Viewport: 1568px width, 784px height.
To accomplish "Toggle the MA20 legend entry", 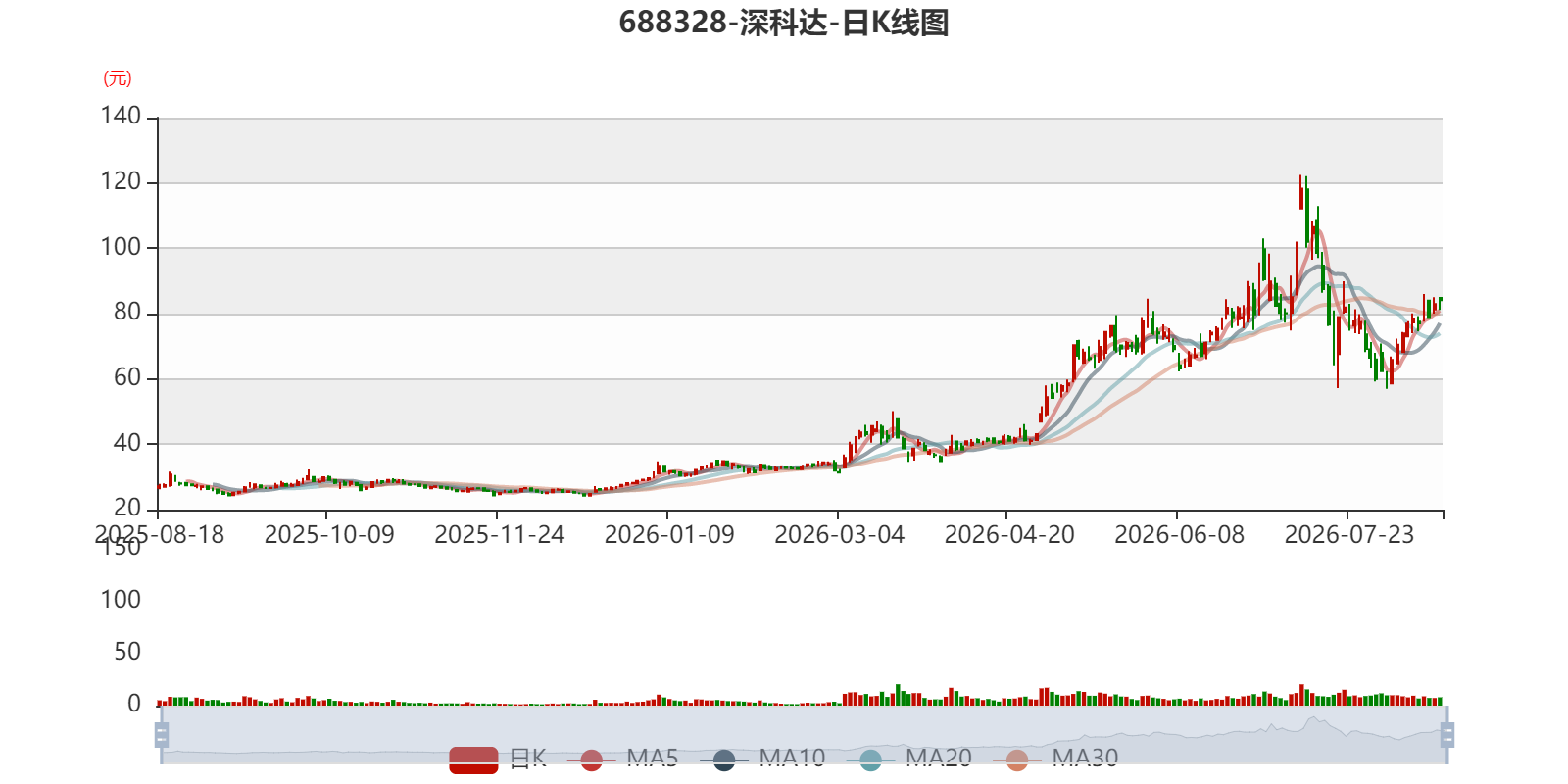I will [909, 759].
